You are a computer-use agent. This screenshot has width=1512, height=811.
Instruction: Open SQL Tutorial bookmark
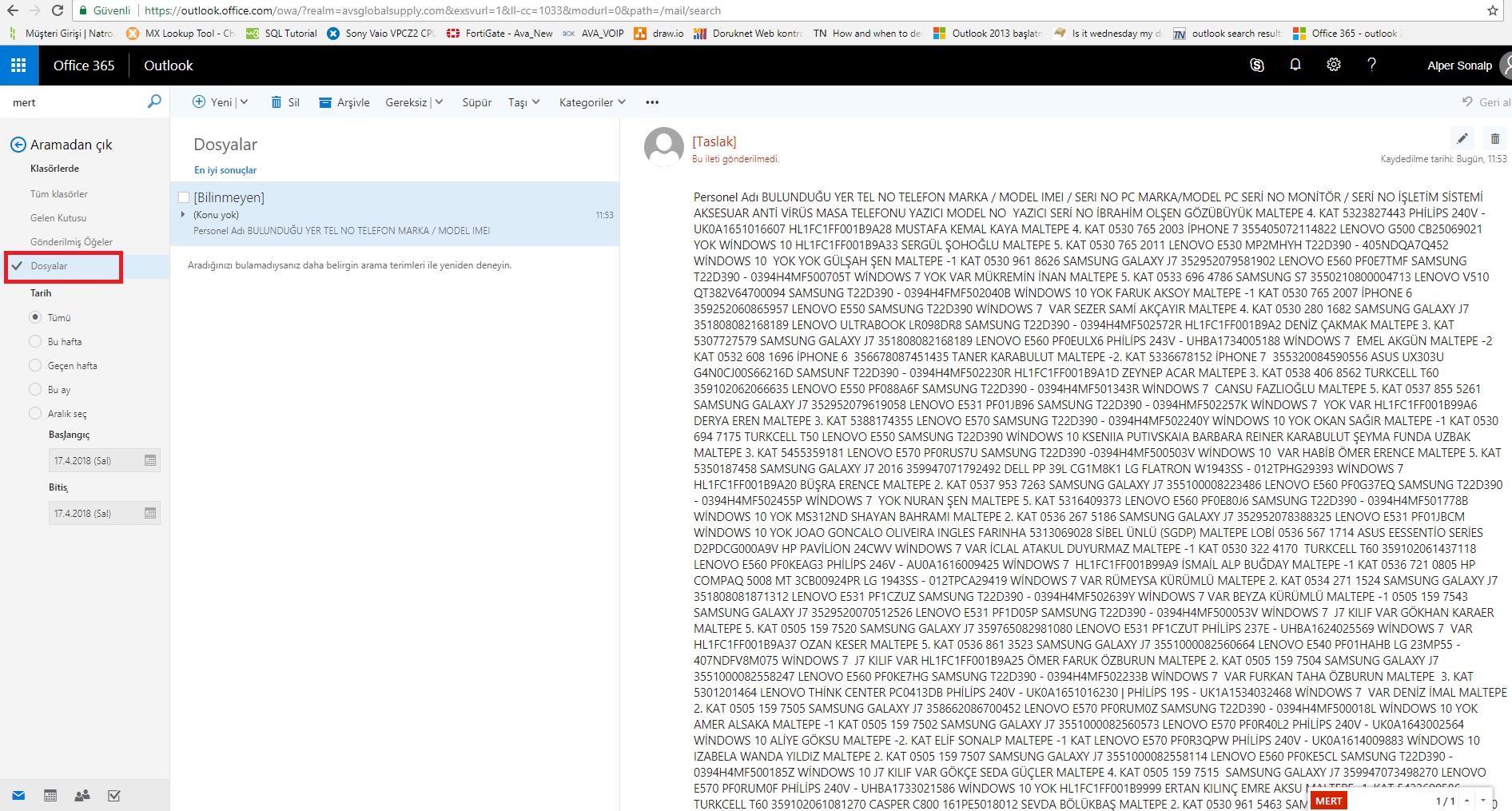pyautogui.click(x=282, y=34)
